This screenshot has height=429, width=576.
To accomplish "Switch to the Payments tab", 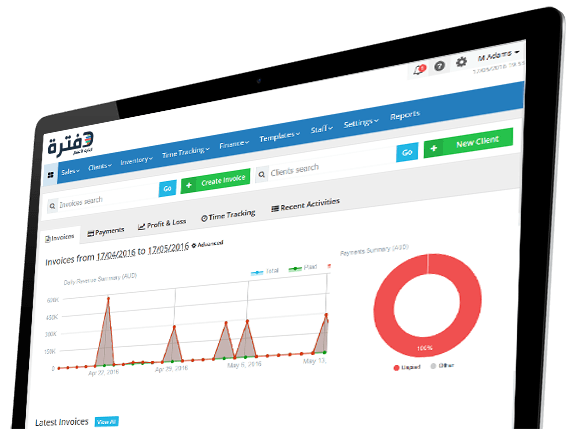I will (x=106, y=232).
